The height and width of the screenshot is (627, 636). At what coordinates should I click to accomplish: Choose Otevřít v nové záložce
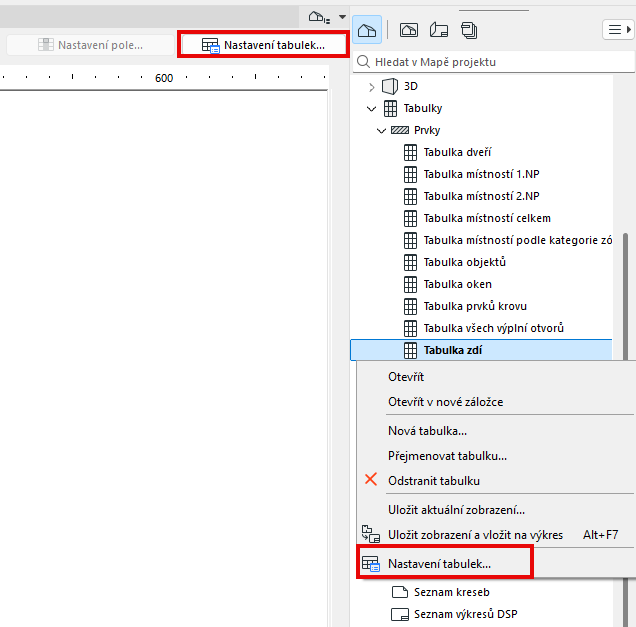[445, 402]
